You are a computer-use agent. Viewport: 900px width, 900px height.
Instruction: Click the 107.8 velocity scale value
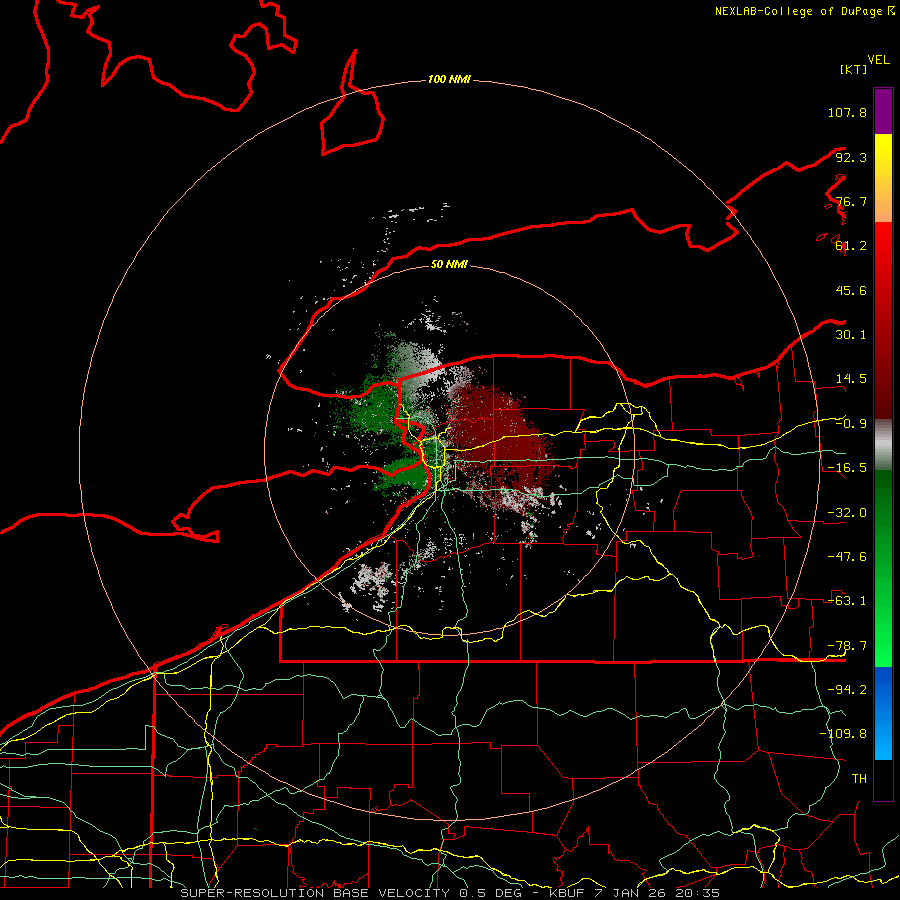point(847,112)
